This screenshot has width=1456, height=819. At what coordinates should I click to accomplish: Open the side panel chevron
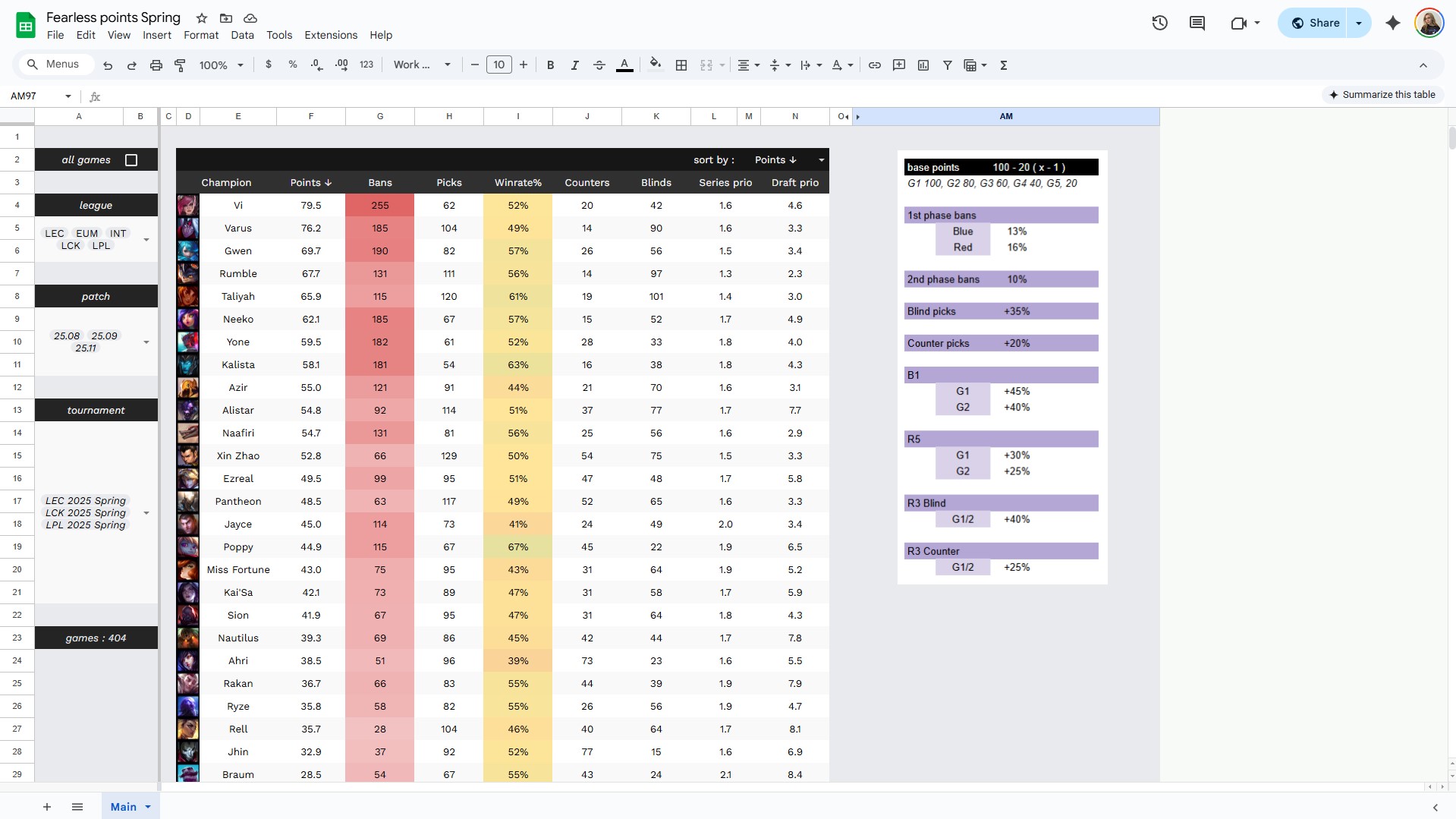tap(1435, 807)
